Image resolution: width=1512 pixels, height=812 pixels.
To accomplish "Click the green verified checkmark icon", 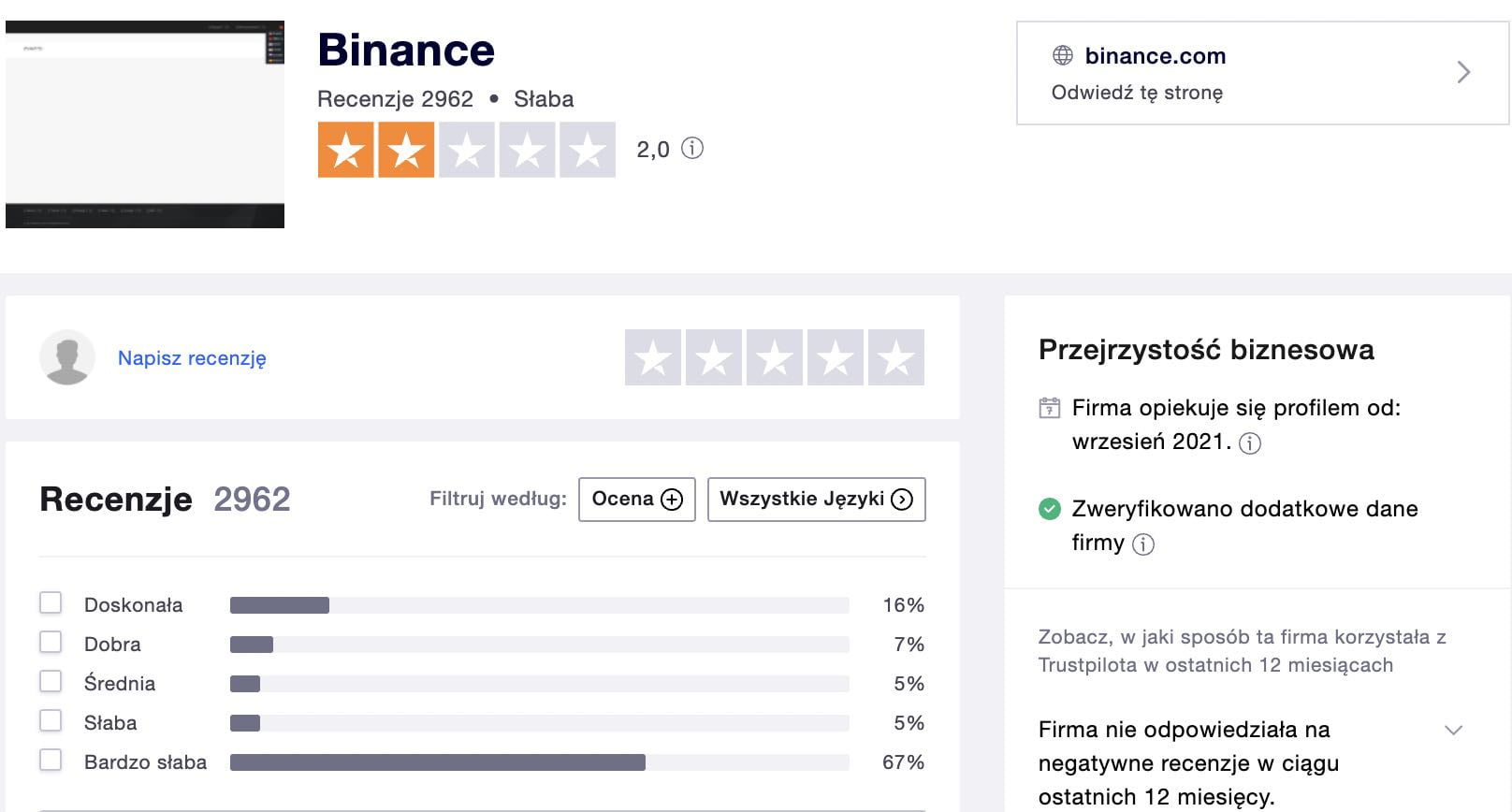I will [x=1050, y=509].
